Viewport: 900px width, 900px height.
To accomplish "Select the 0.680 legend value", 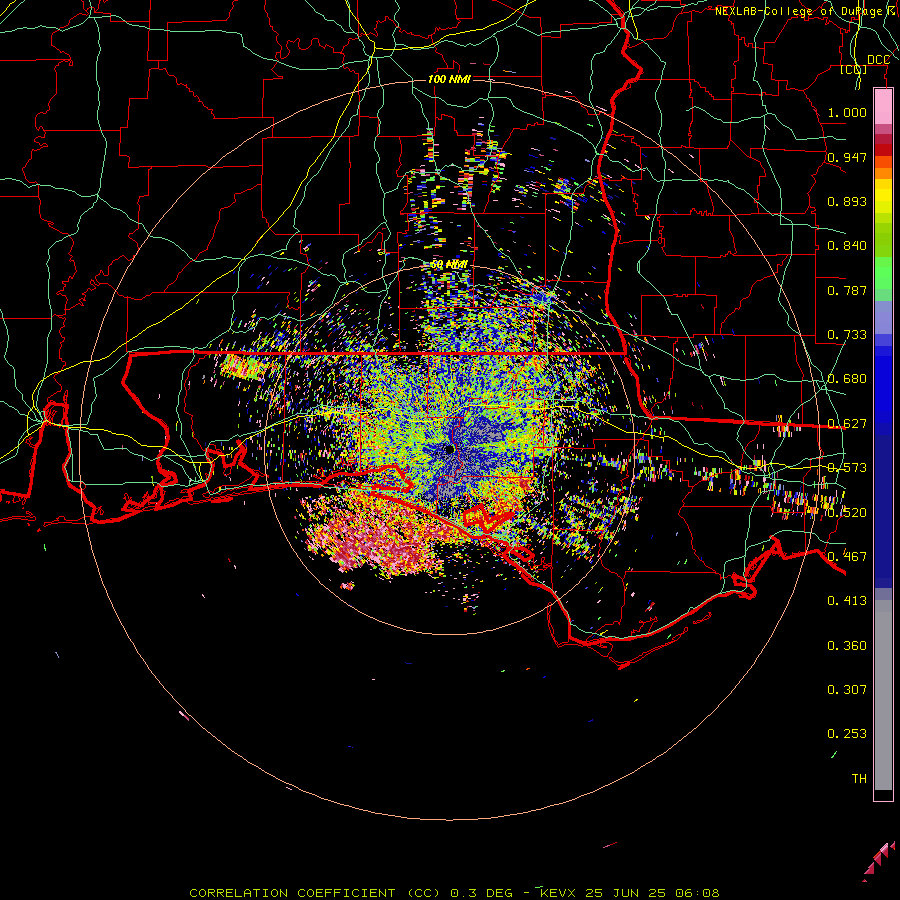I will (x=847, y=378).
